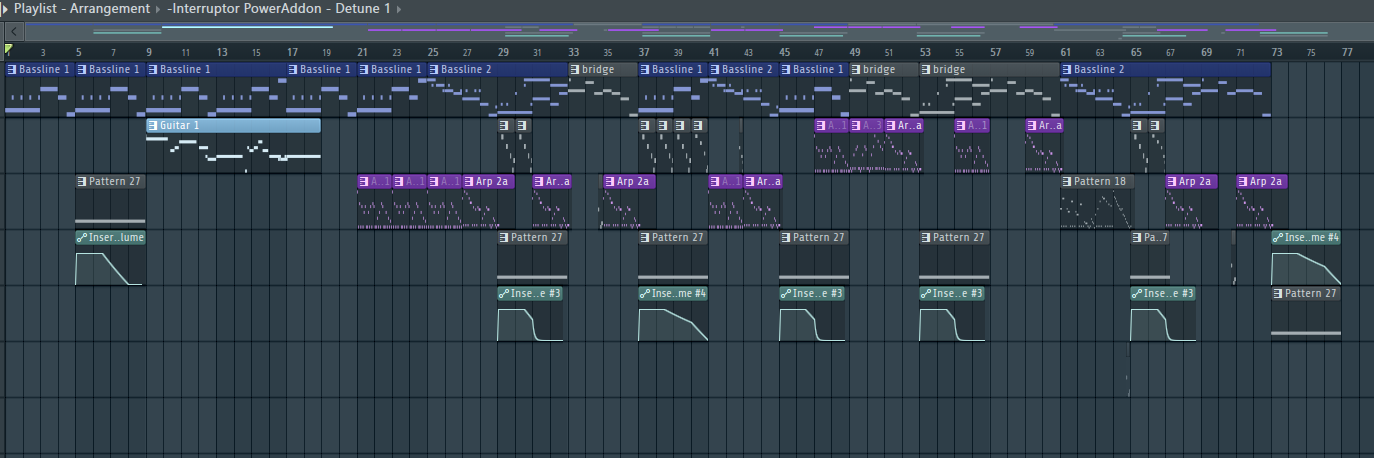The width and height of the screenshot is (1374, 458).
Task: Open automation icon of 'Inse..e #3' at bar 29
Action: 504,294
